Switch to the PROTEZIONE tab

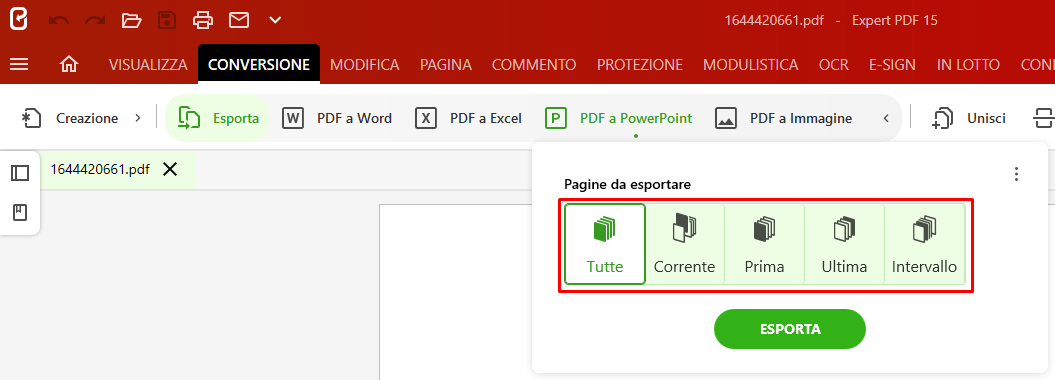[x=640, y=65]
